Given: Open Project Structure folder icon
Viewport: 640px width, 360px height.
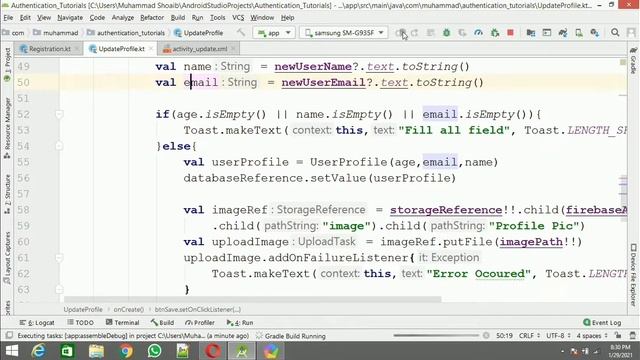Looking at the screenshot, I should pos(531,33).
